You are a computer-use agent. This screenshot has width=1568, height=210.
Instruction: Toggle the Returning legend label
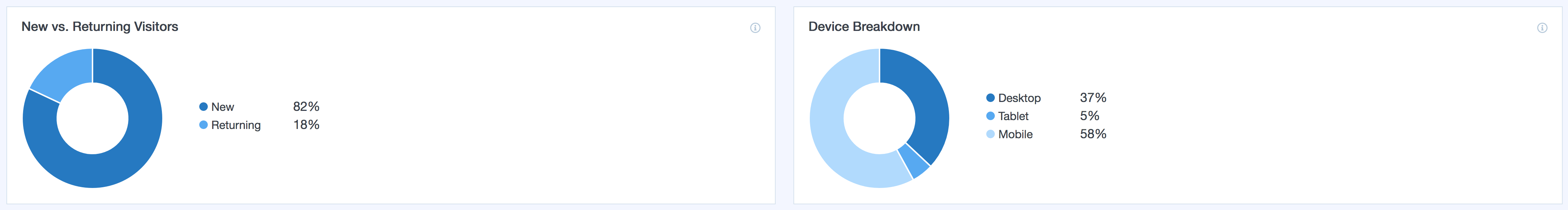(236, 125)
